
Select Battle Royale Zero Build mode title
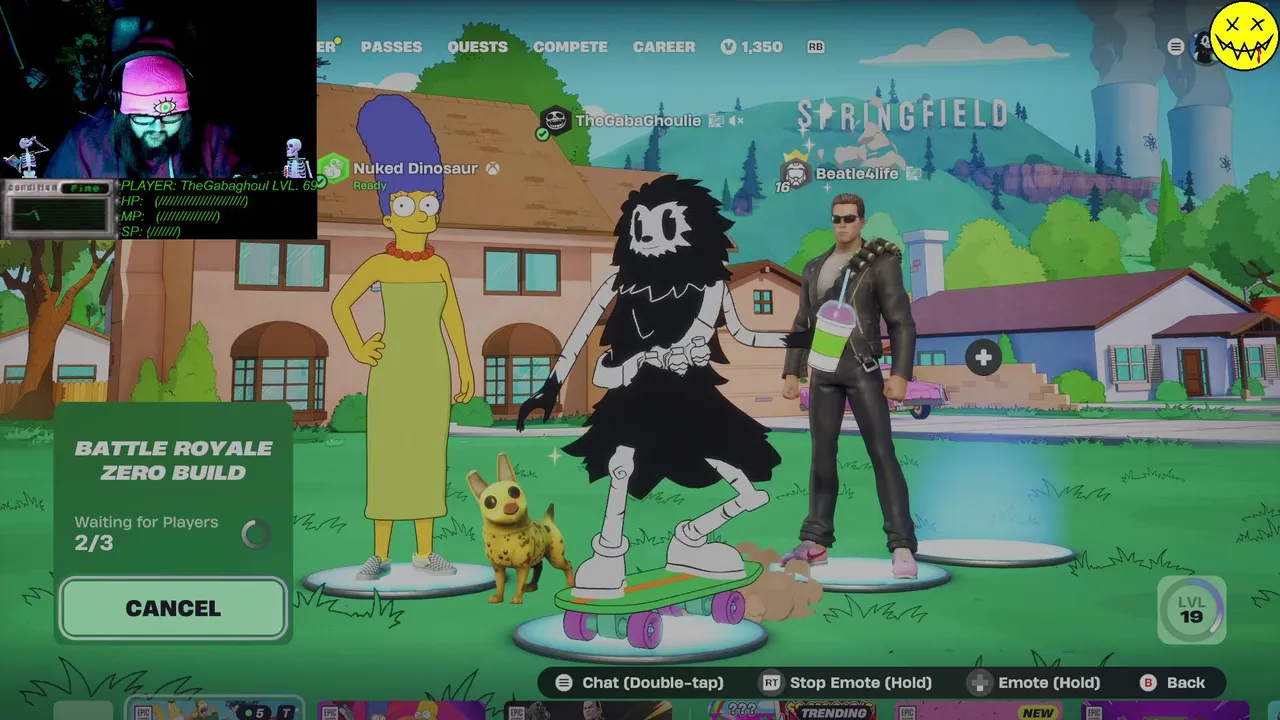tap(173, 460)
